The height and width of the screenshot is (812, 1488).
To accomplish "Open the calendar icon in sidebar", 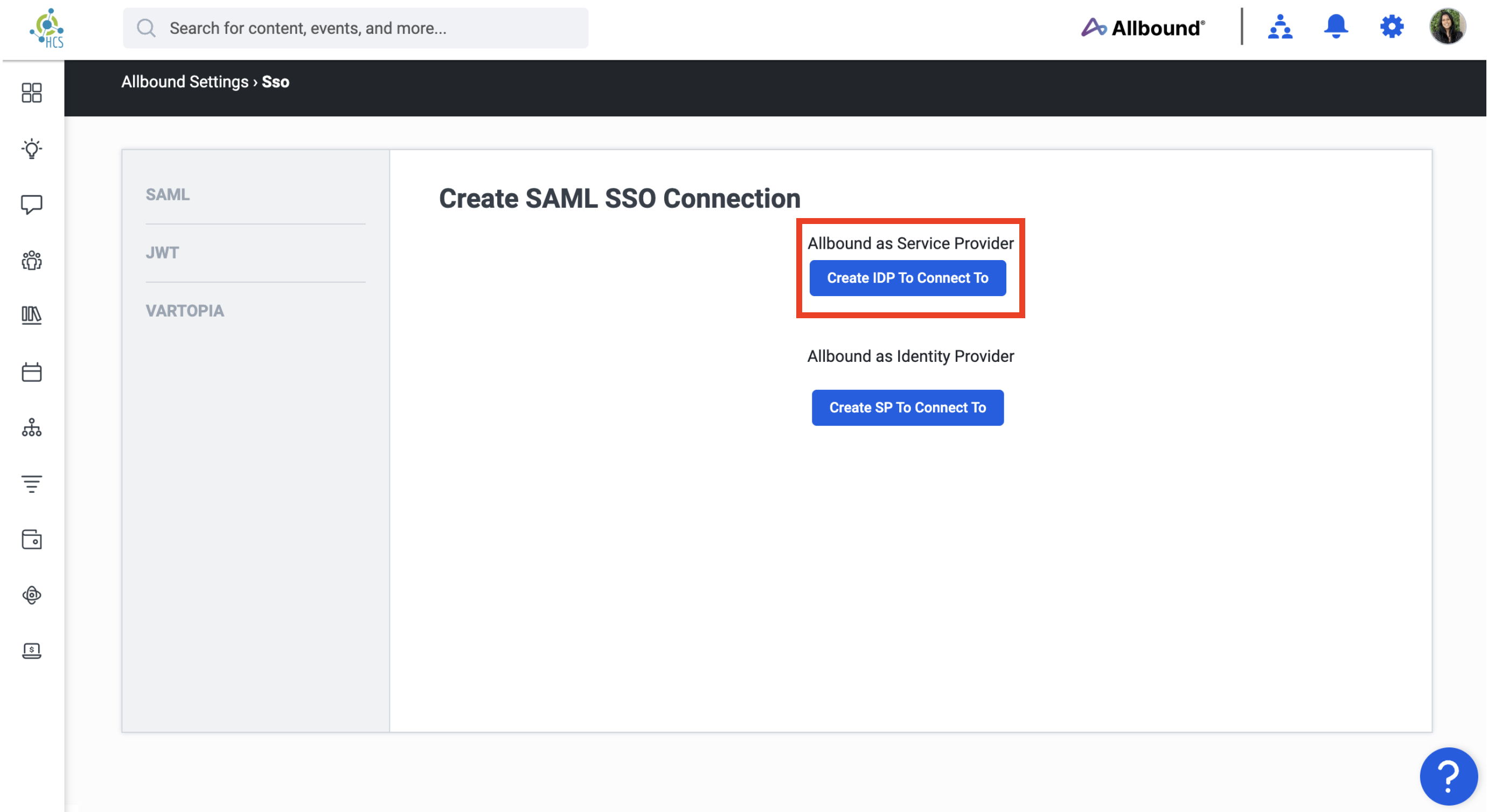I will (x=32, y=372).
